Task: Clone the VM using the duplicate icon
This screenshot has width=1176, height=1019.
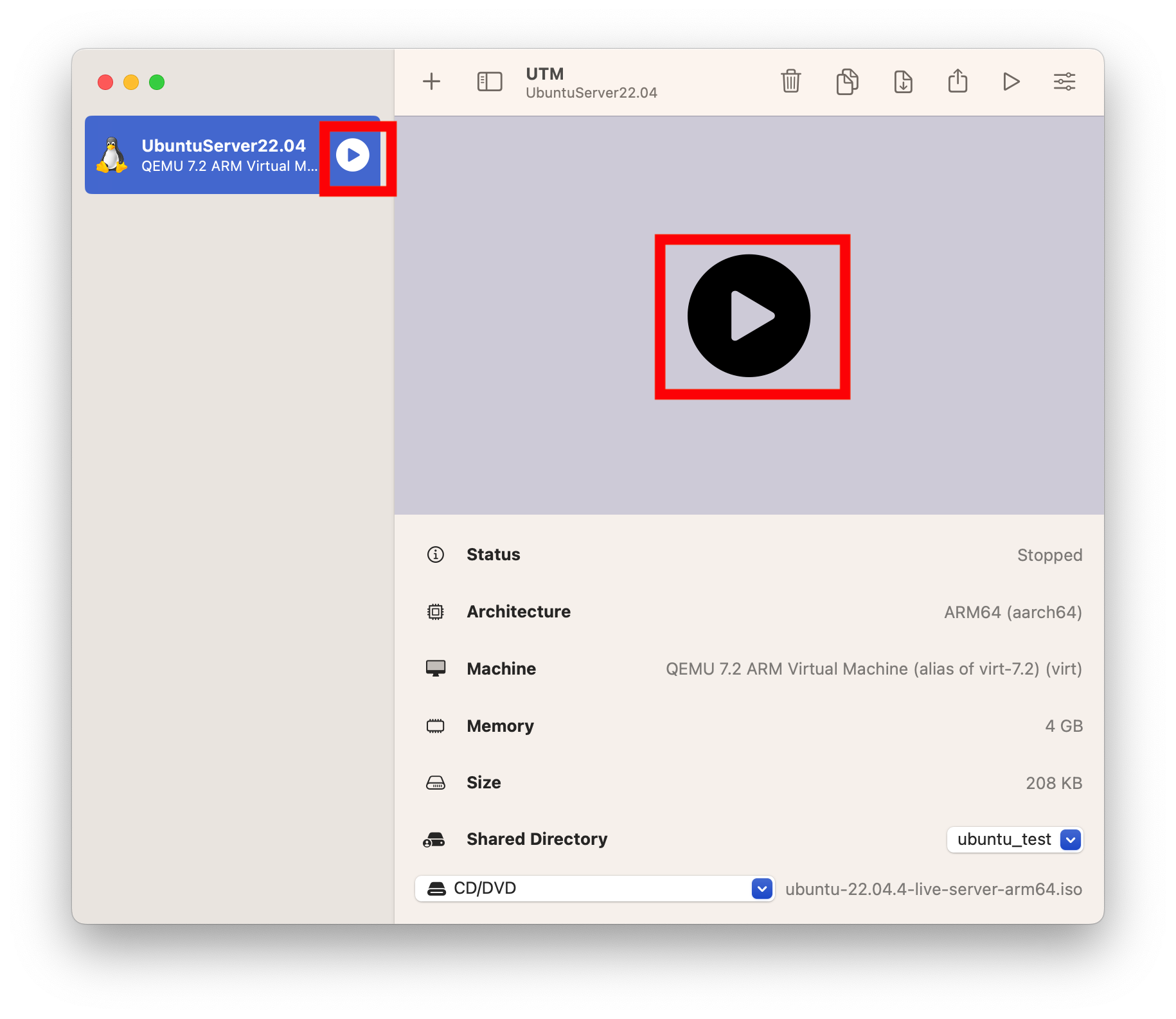Action: 847,82
